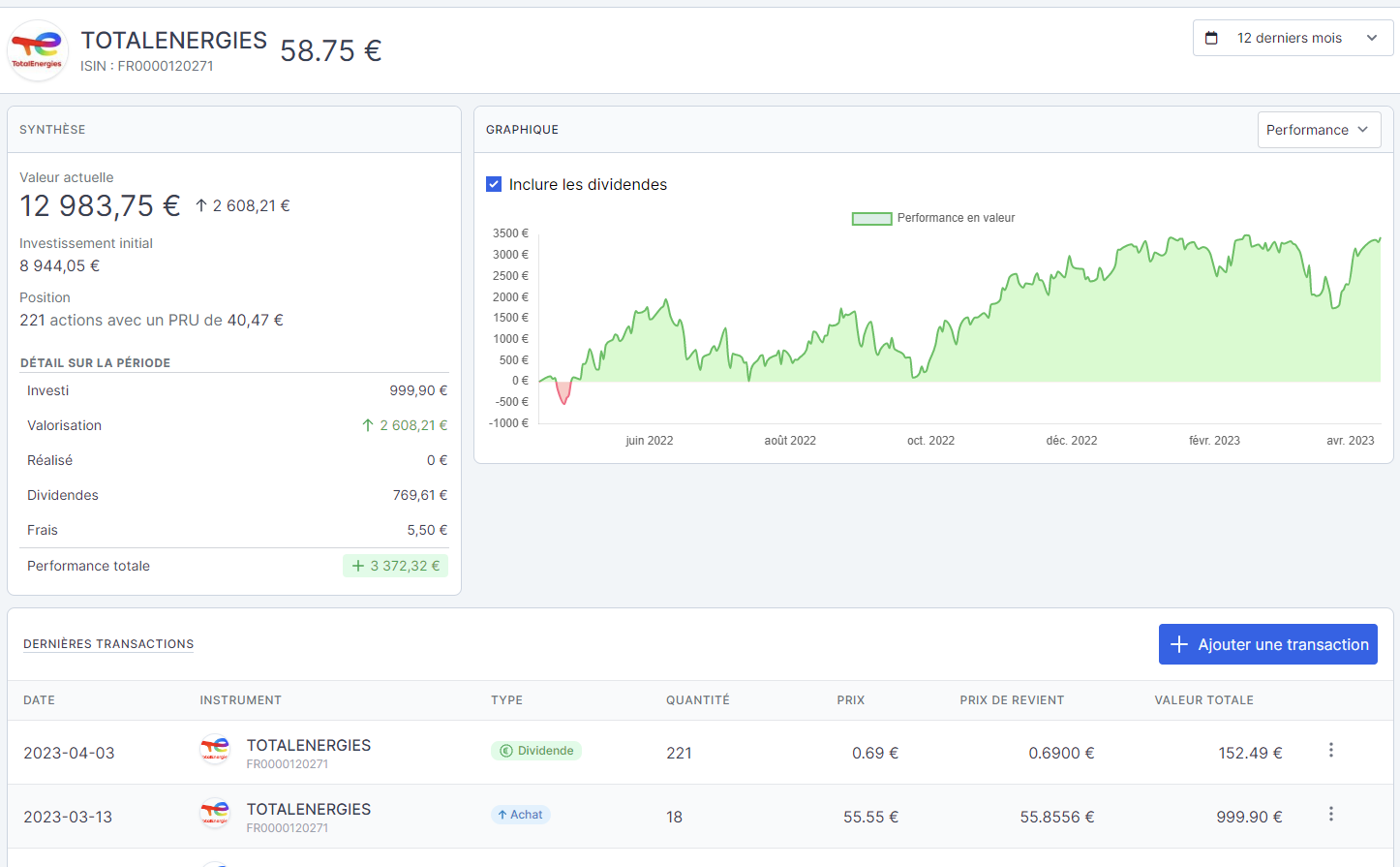Click the 2023-04-03 date cell
The image size is (1400, 867).
[x=69, y=753]
